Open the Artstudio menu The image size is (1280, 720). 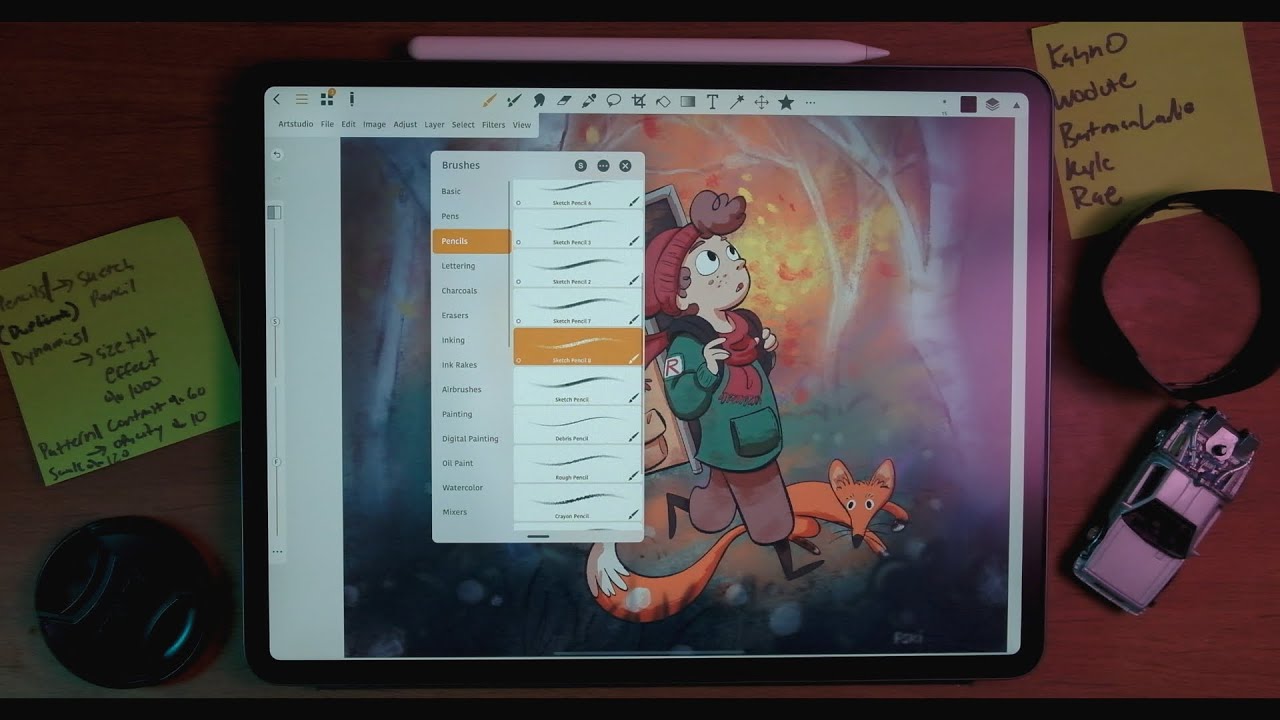pos(296,125)
